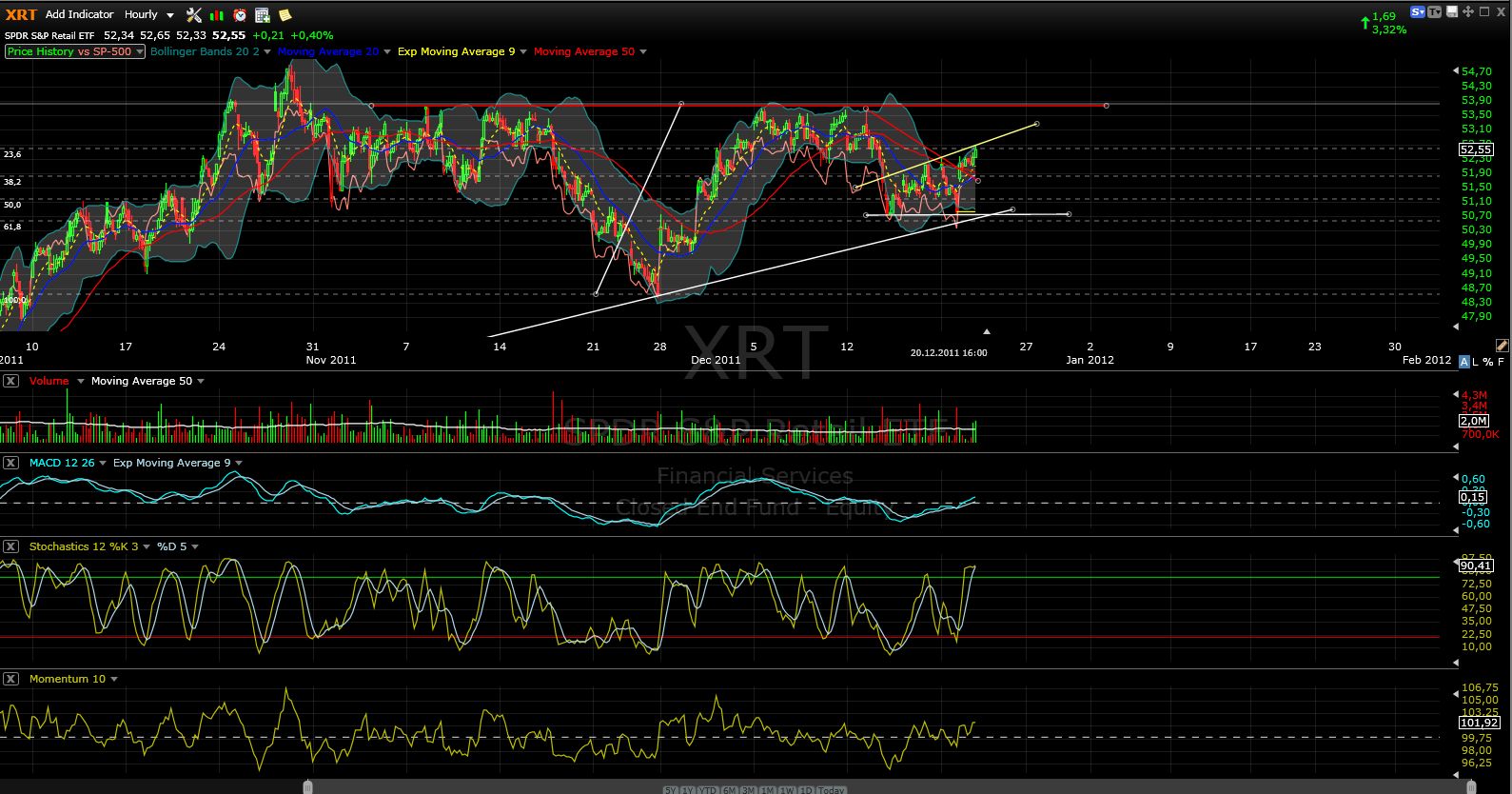Select the 3M time range
Viewport: 1512px width, 794px height.
pos(749,790)
